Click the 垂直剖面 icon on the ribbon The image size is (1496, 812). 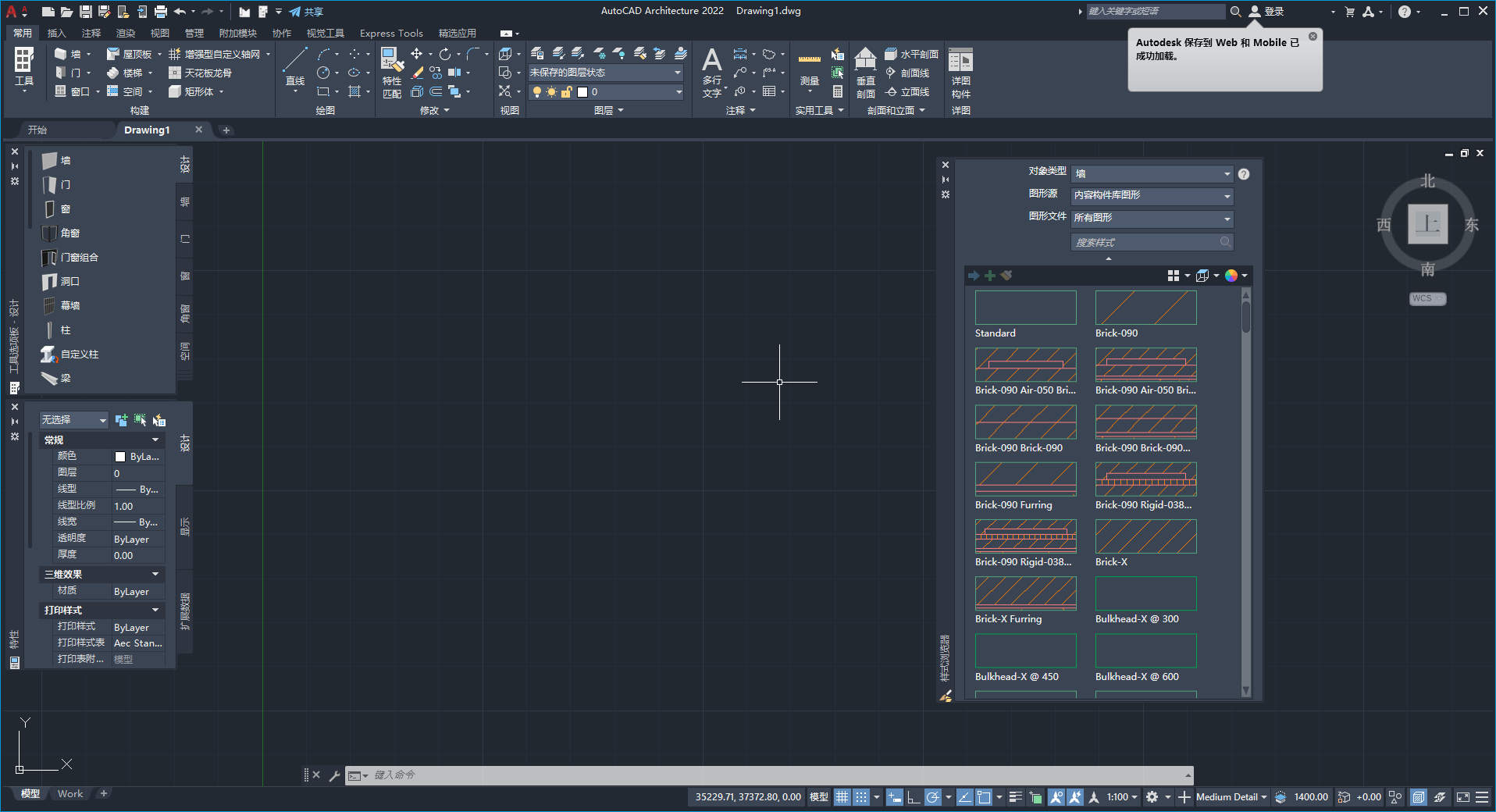[865, 72]
